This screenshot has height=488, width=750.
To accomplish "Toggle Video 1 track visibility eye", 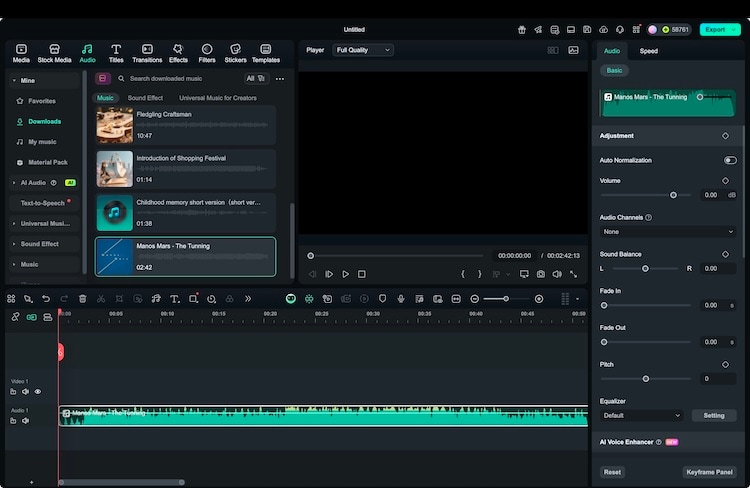I will [x=38, y=391].
